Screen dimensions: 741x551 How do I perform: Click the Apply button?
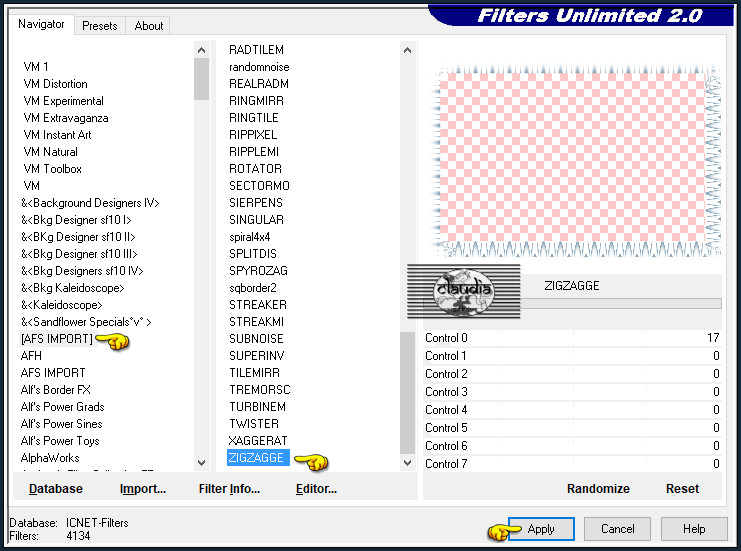541,529
